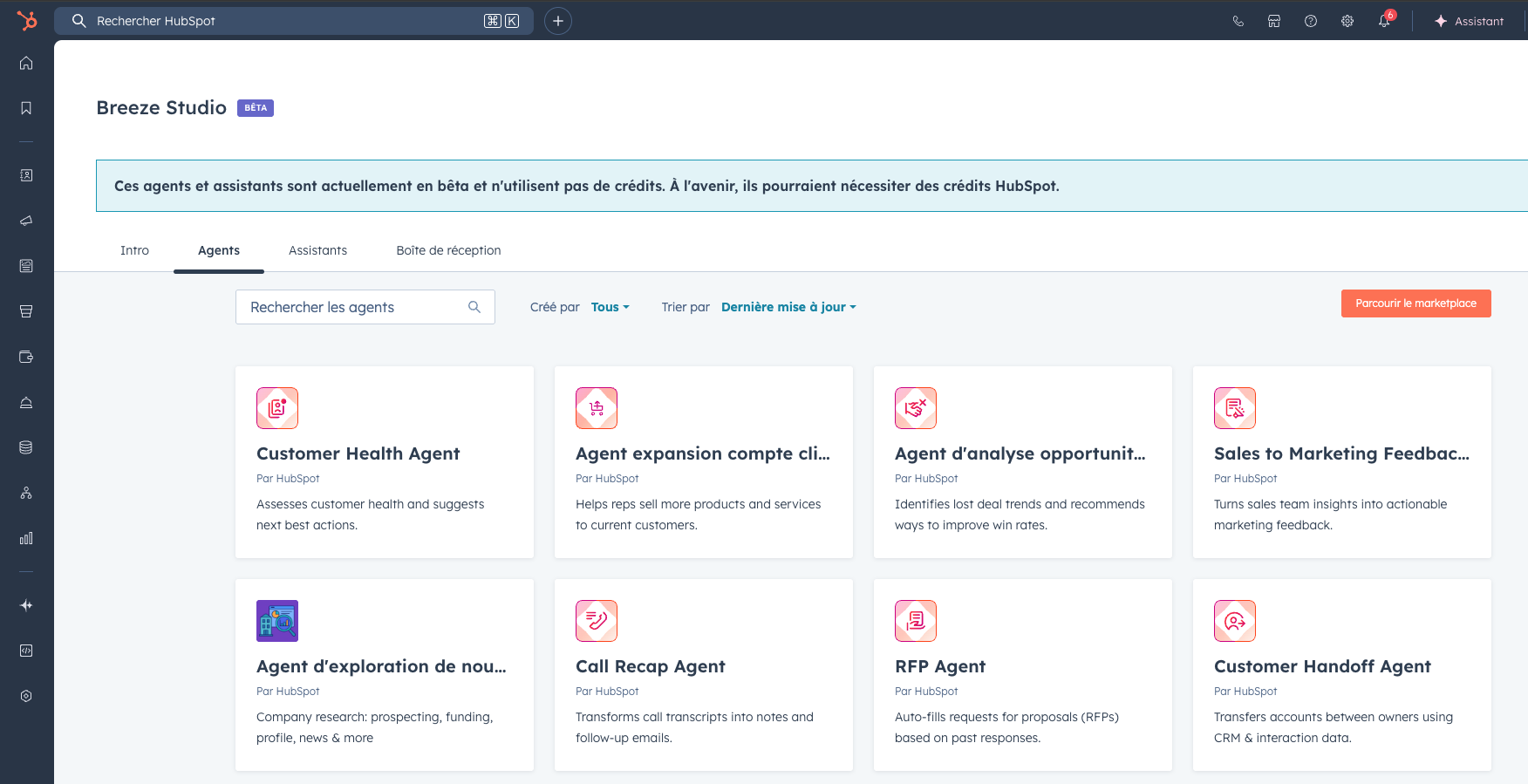Focus the Rechercher les agents field
Image resolution: width=1528 pixels, height=784 pixels.
356,307
